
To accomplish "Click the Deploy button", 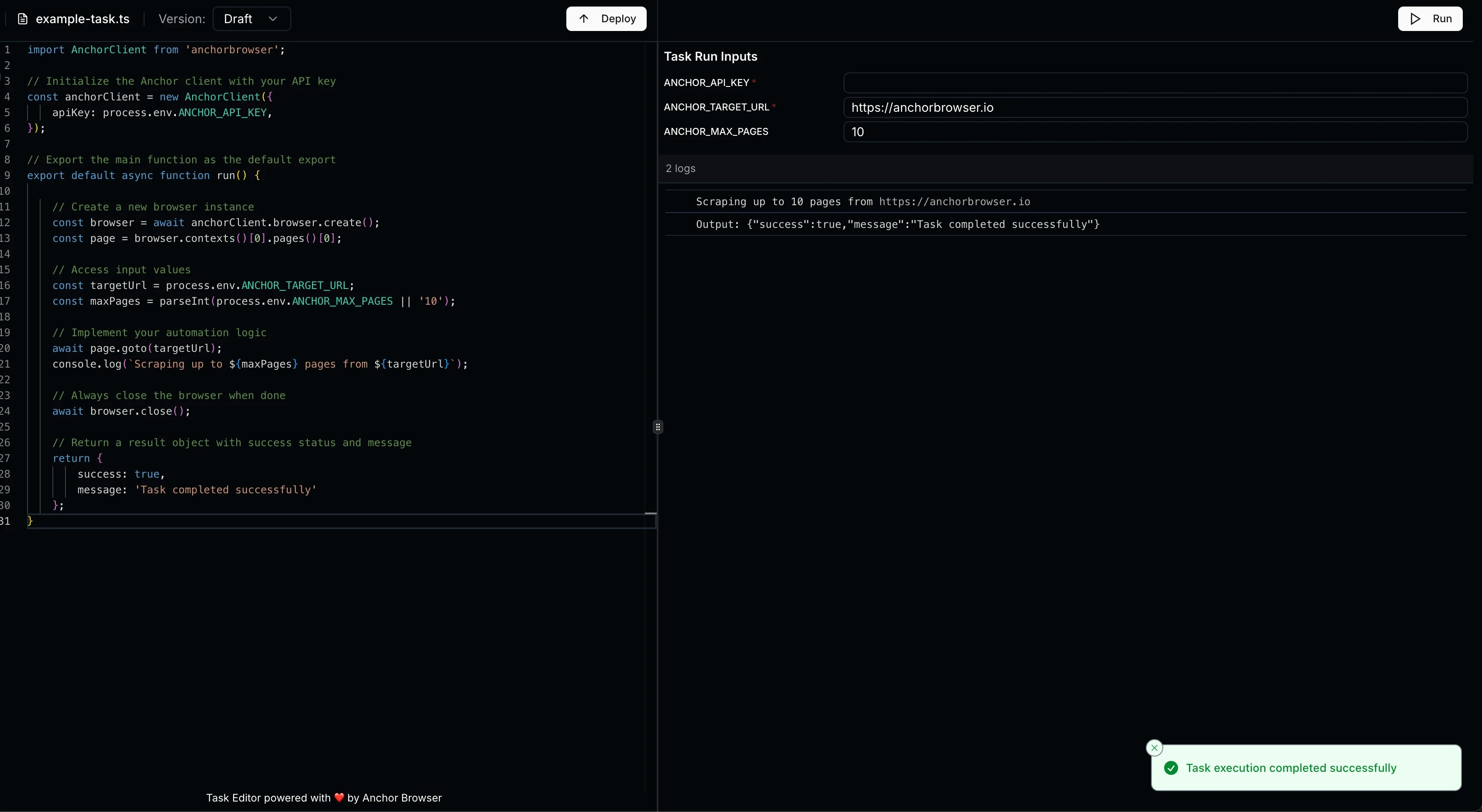I will [605, 18].
